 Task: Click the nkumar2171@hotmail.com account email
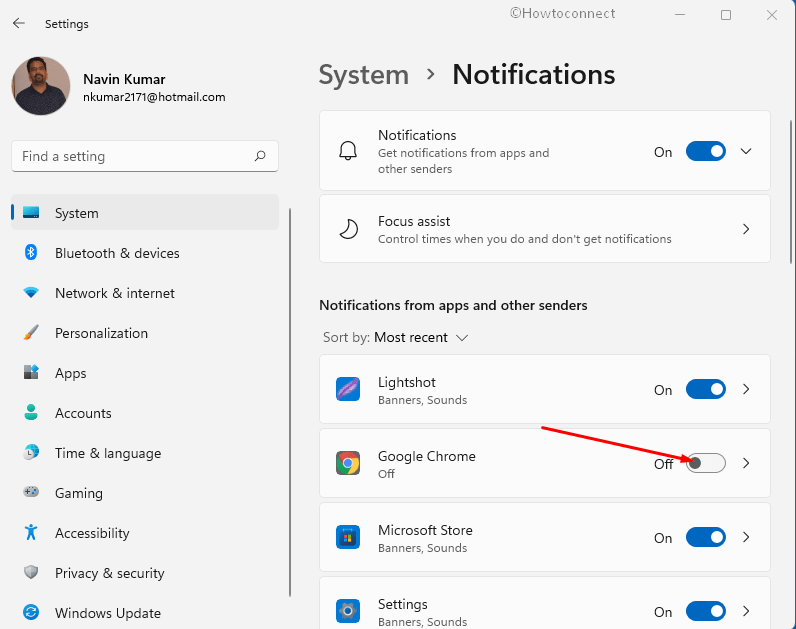(154, 97)
